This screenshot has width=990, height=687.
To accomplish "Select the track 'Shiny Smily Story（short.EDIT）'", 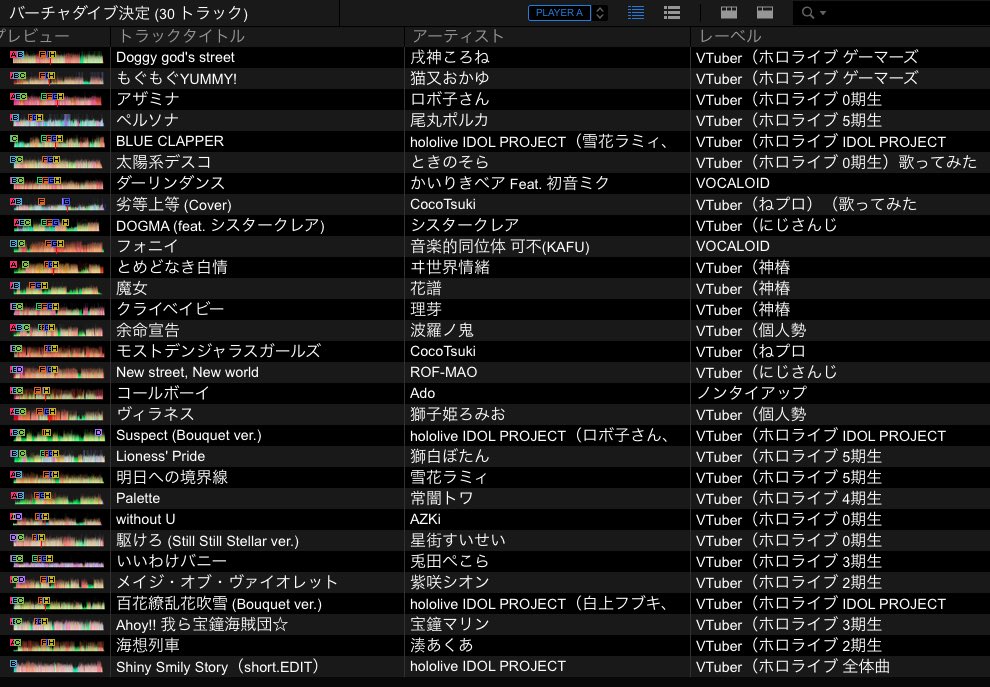I will (219, 667).
